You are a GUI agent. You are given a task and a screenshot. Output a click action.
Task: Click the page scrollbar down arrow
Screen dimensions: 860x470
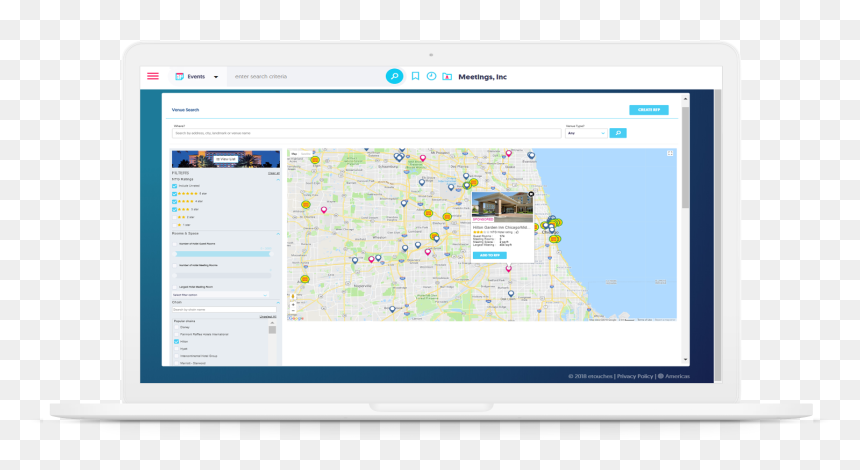point(685,360)
